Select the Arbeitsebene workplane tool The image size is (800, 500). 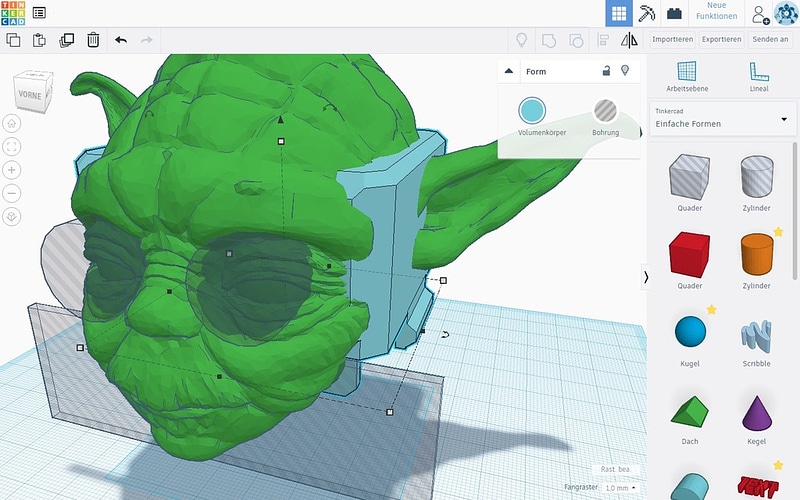(x=687, y=77)
